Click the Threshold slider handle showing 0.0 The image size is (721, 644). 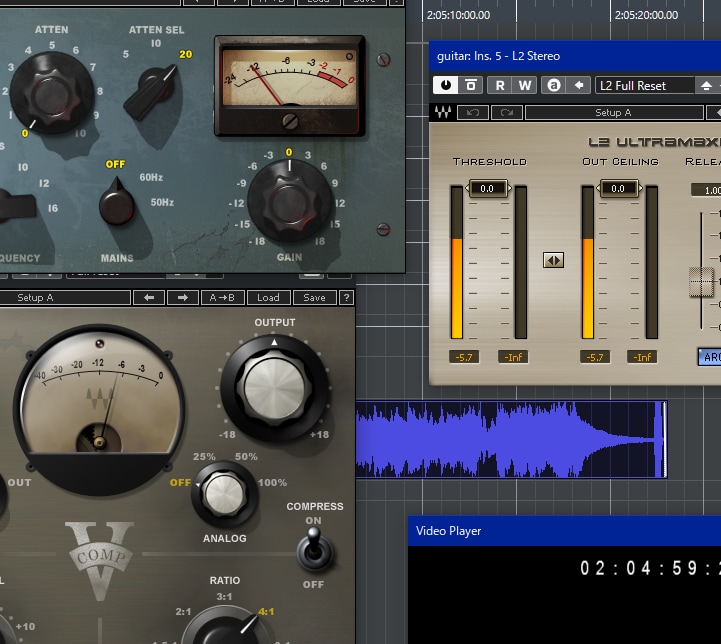488,188
